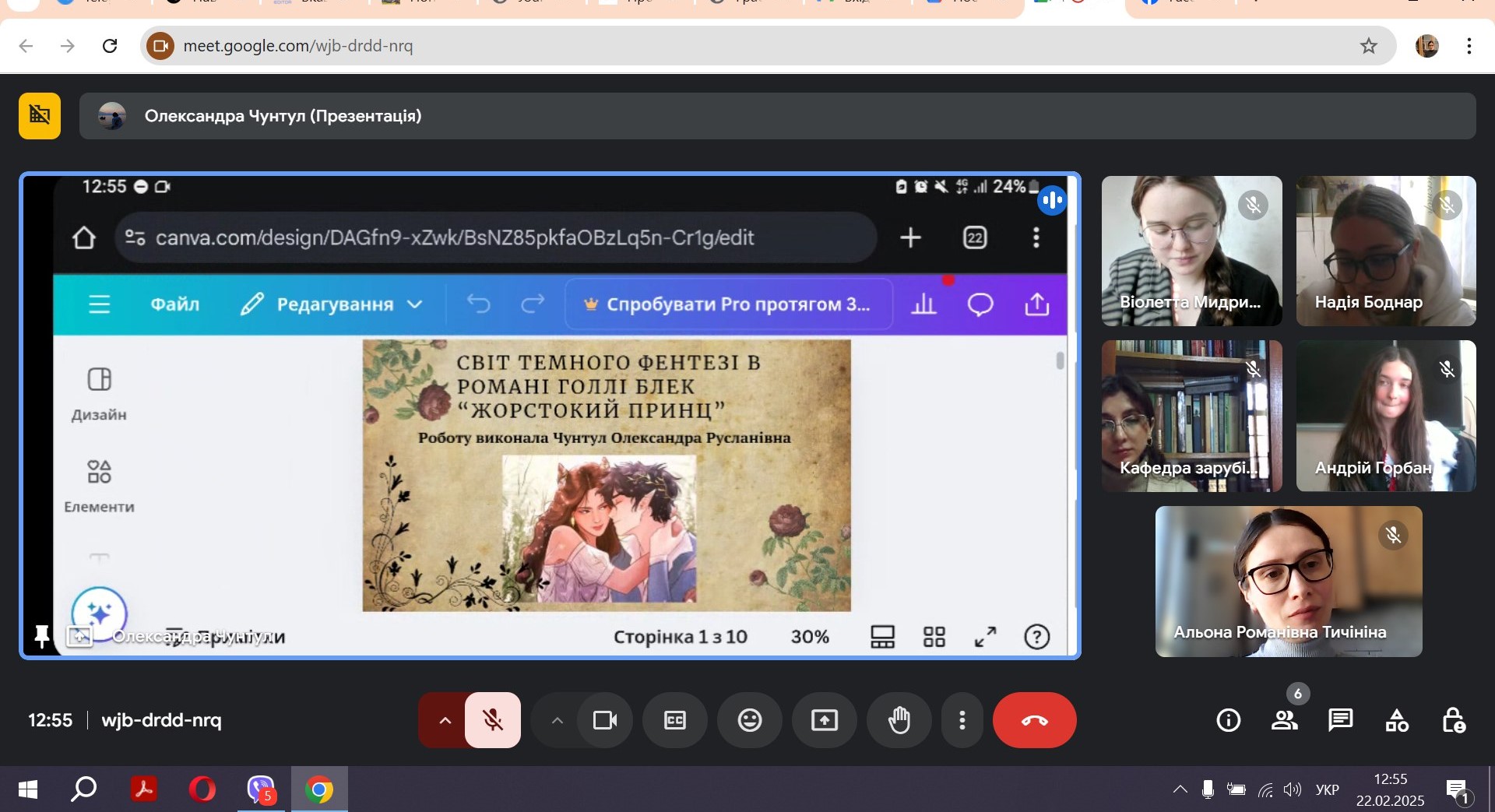Viewport: 1495px width, 812px height.
Task: Go forward in the browser
Action: point(68,46)
